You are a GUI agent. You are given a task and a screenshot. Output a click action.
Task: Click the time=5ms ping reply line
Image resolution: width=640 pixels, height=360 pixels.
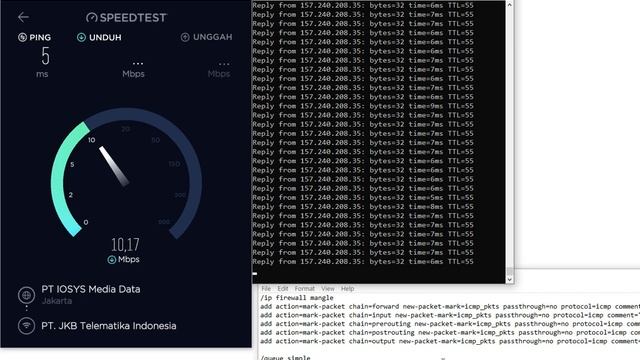coord(363,198)
